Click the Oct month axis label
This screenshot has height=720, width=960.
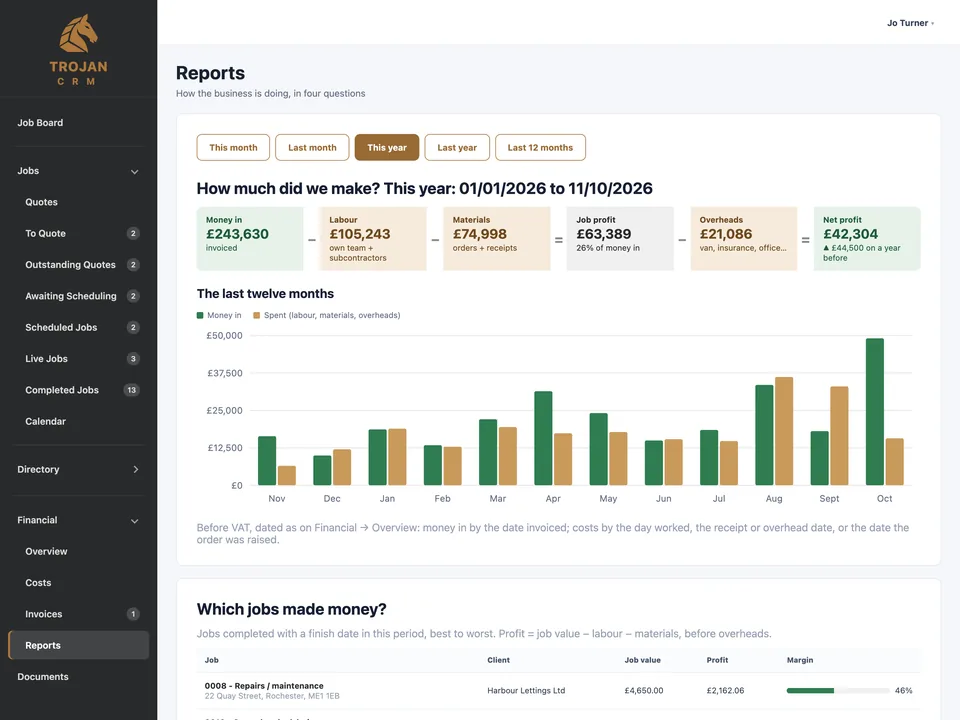[884, 498]
